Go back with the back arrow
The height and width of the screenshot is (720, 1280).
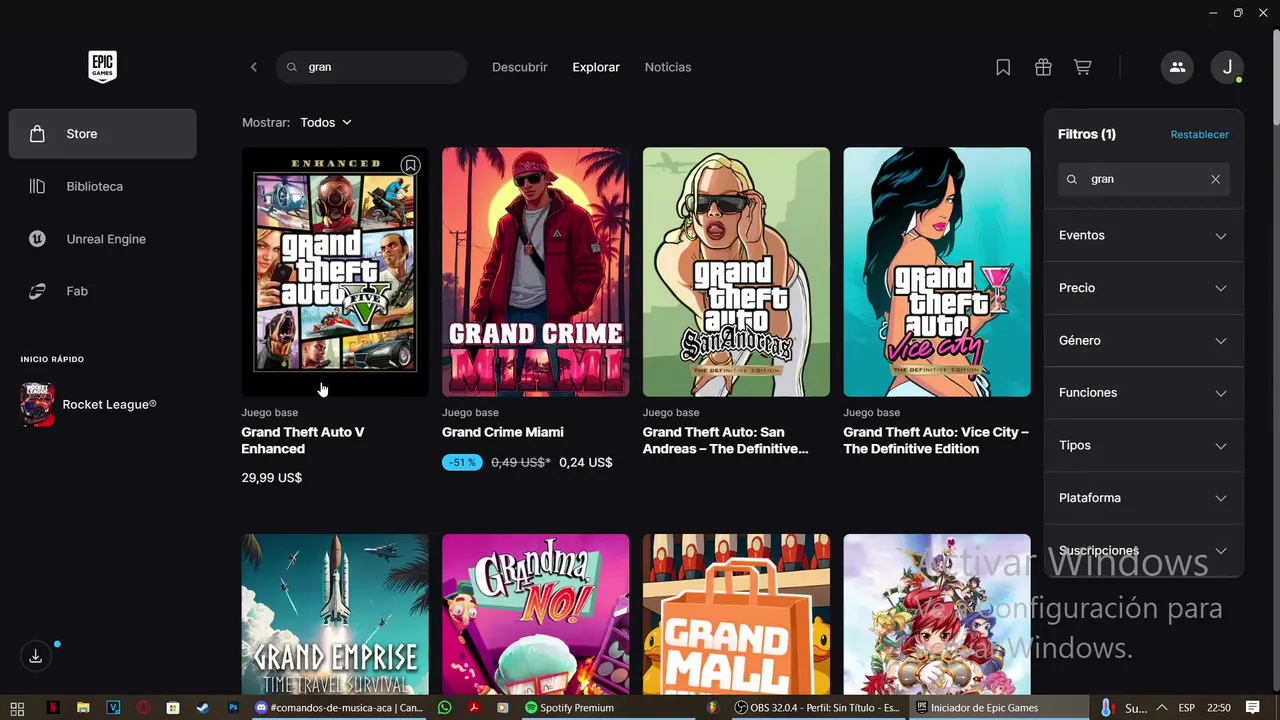tap(254, 67)
